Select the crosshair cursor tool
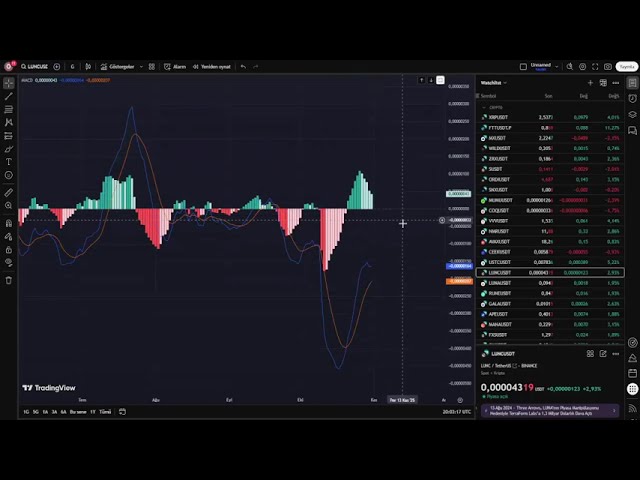Viewport: 640px width, 480px height. [x=9, y=83]
